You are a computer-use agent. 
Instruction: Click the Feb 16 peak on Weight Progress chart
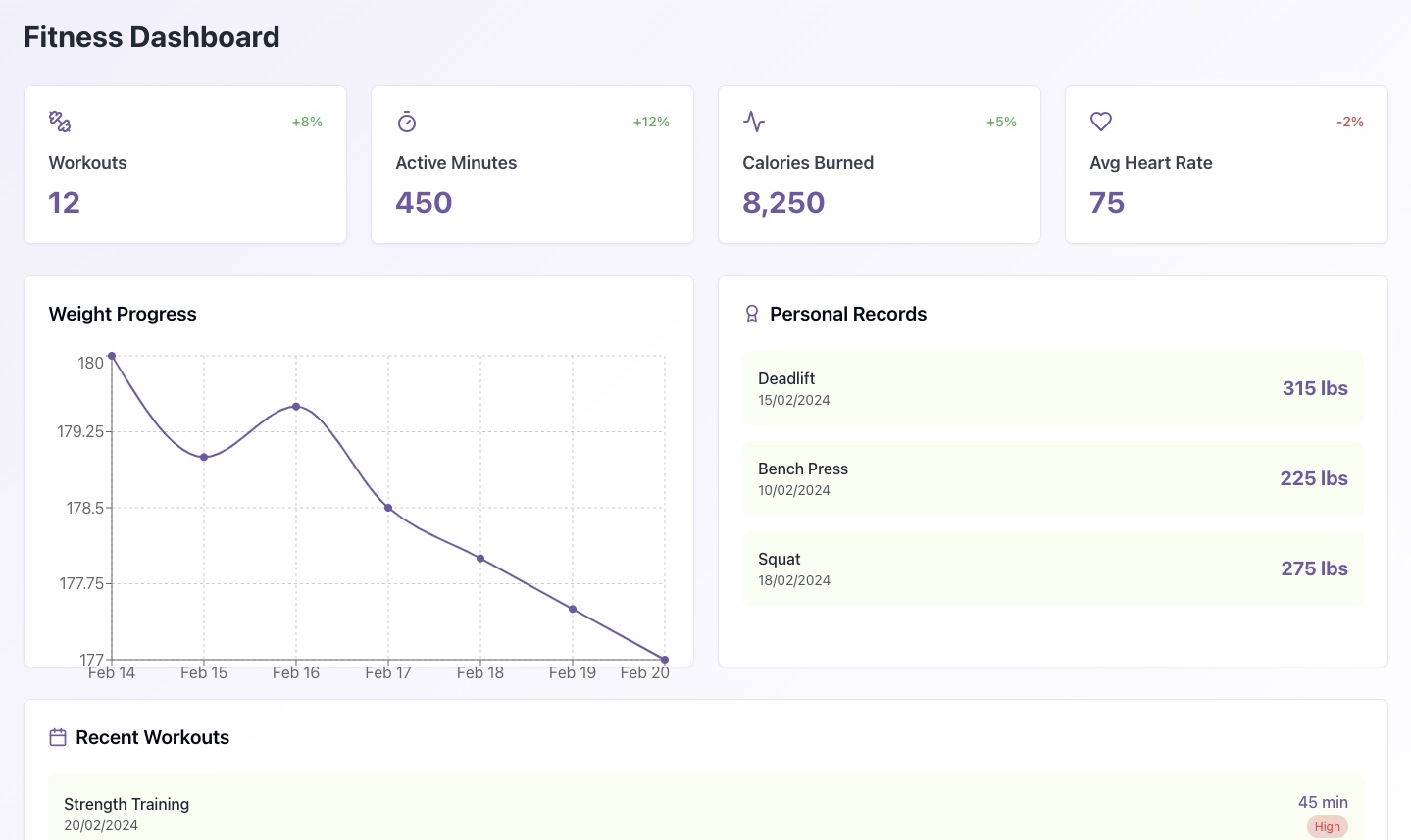coord(296,406)
